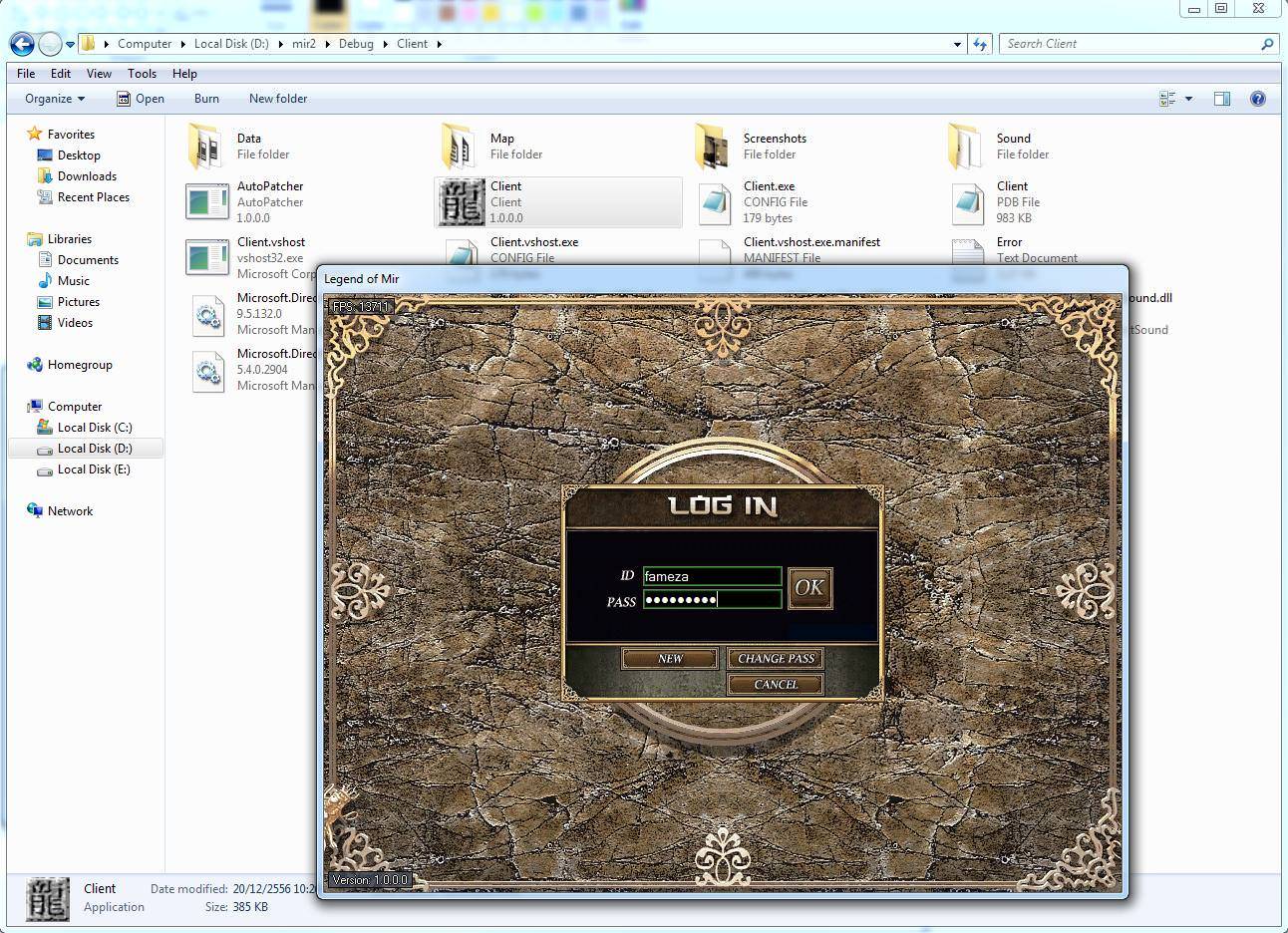Select the Data folder icon
This screenshot has width=1288, height=933.
206,147
